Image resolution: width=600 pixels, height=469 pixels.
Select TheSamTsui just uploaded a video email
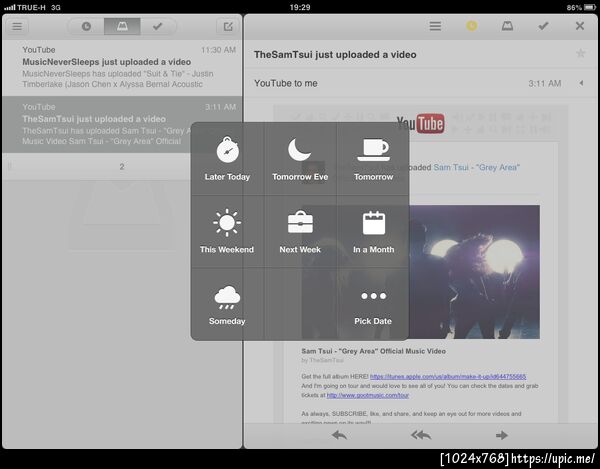(122, 124)
